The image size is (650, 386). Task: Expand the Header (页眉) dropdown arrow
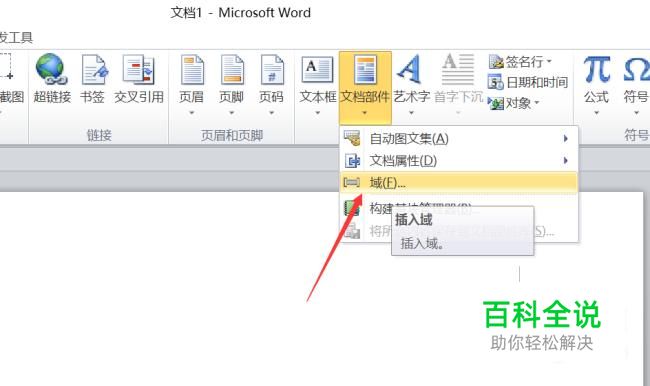tap(192, 113)
